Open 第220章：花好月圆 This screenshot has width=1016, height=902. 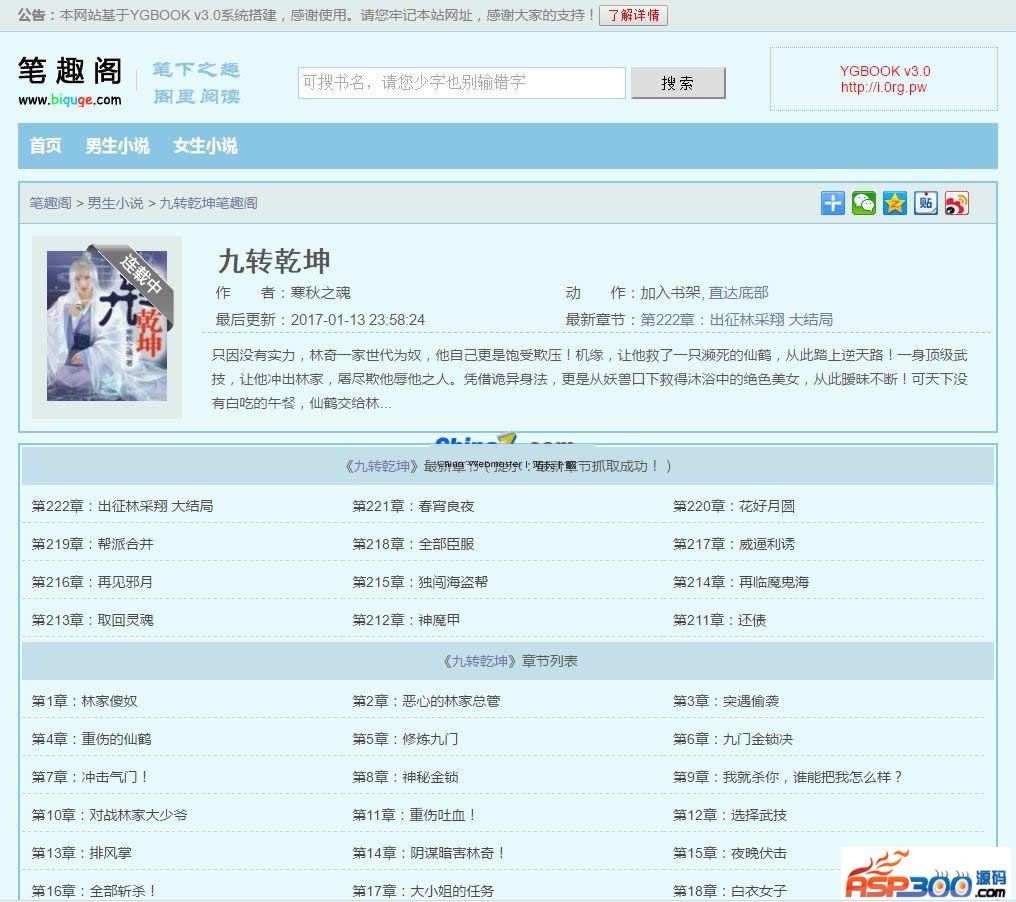(x=733, y=506)
